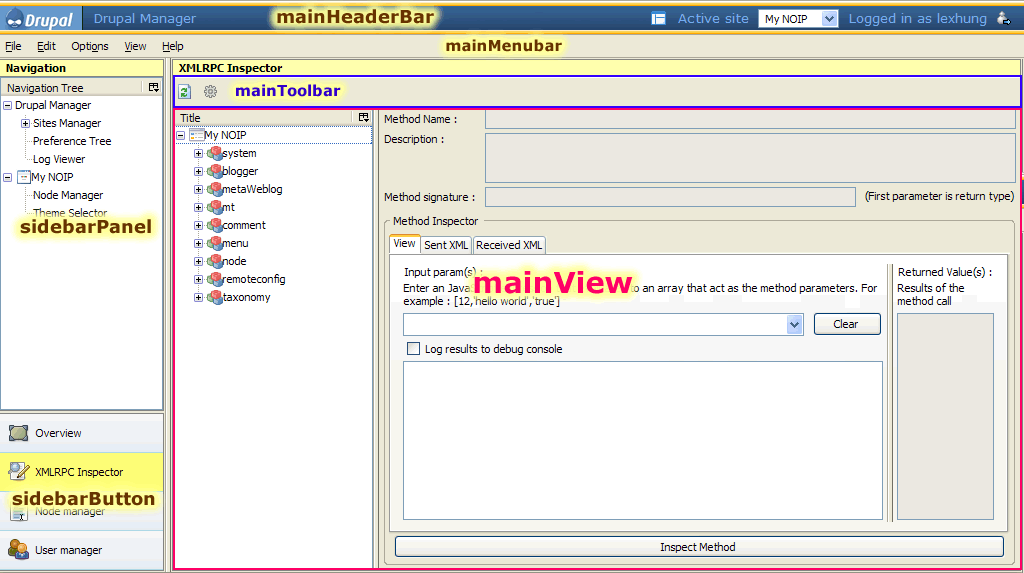Click the gear settings icon in toolbar
This screenshot has width=1024, height=573.
tap(210, 92)
